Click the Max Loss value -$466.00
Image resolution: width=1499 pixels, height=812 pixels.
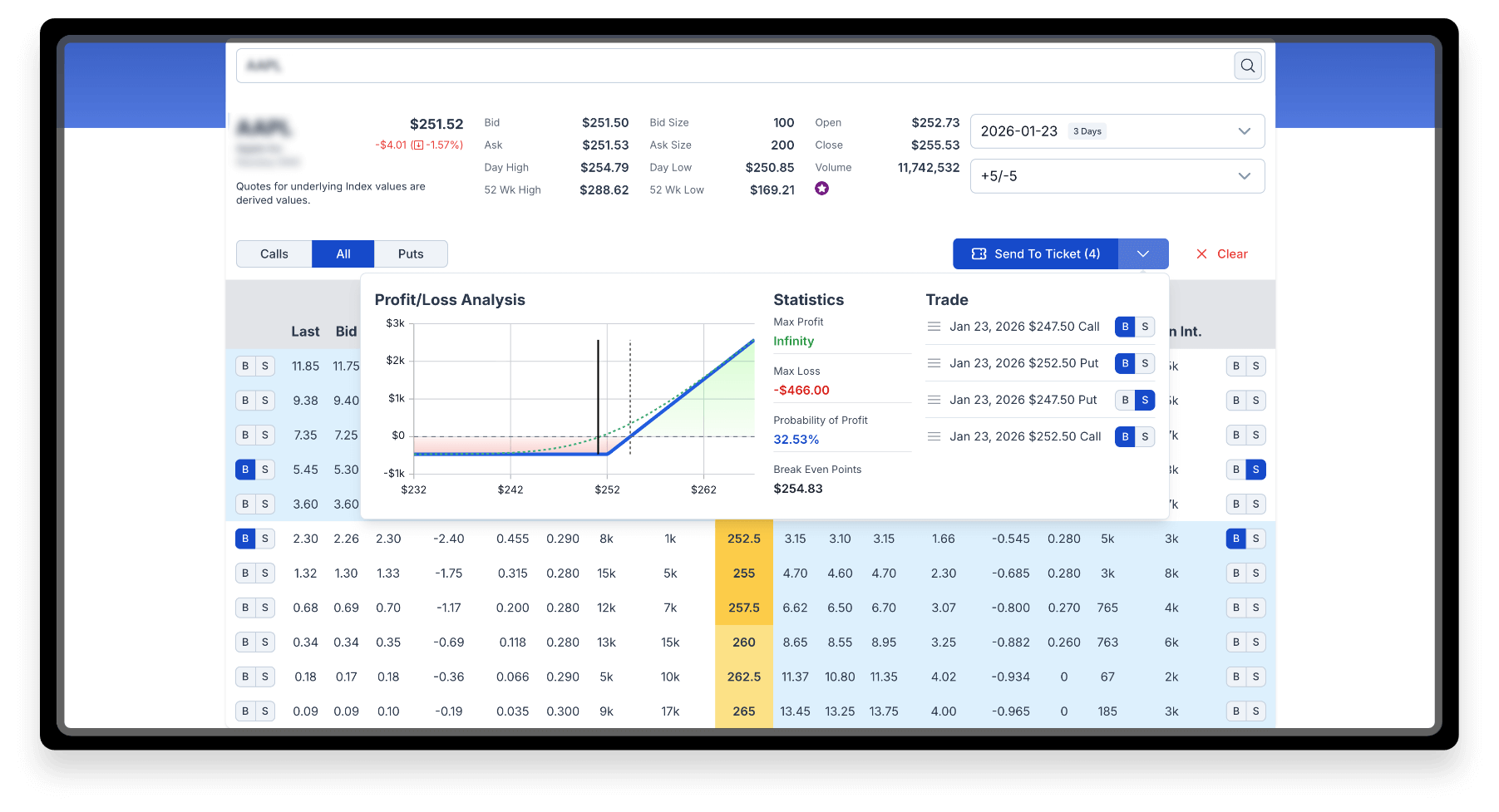pyautogui.click(x=801, y=391)
